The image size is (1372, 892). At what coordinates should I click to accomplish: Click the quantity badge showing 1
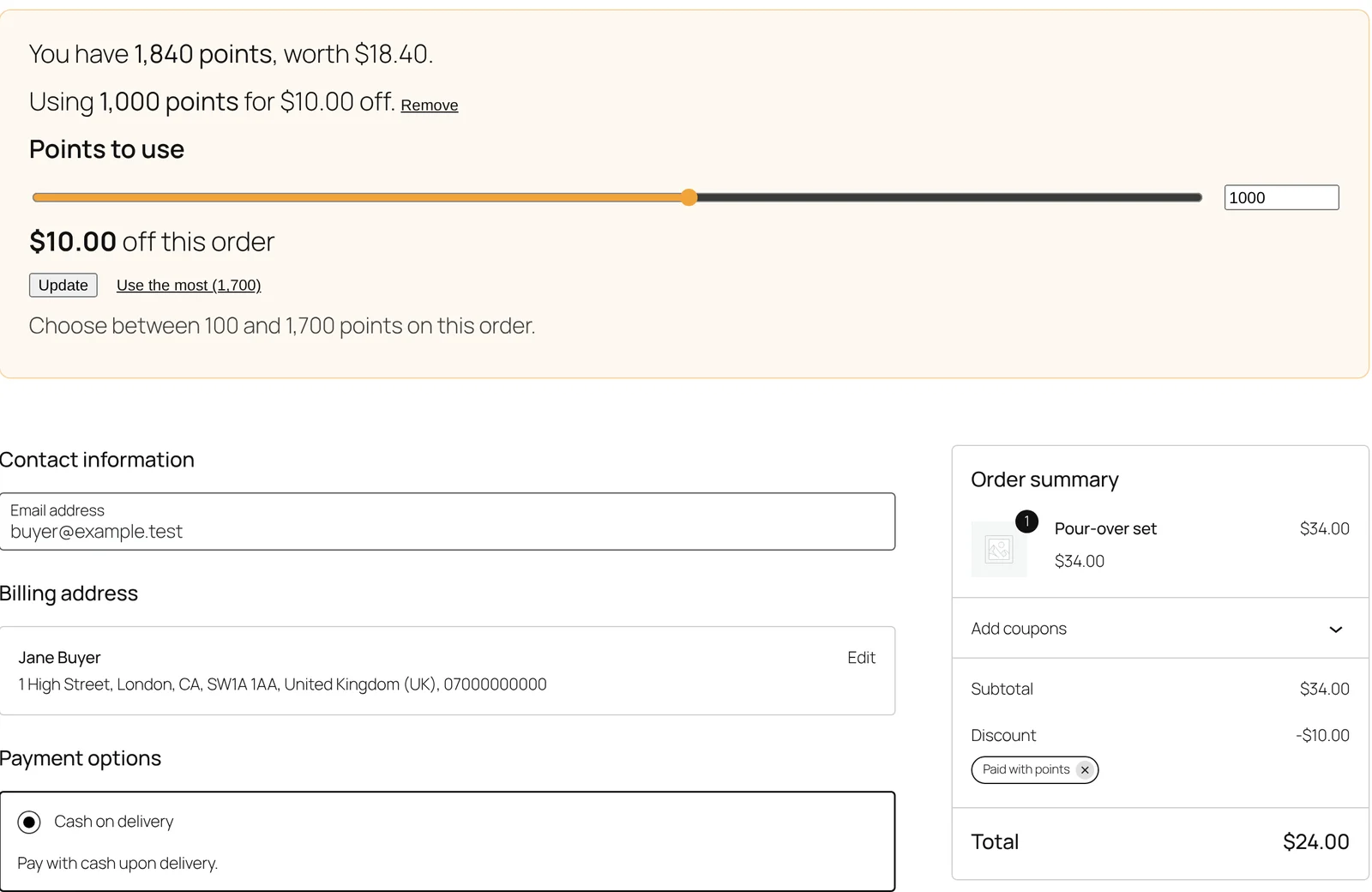(1026, 521)
